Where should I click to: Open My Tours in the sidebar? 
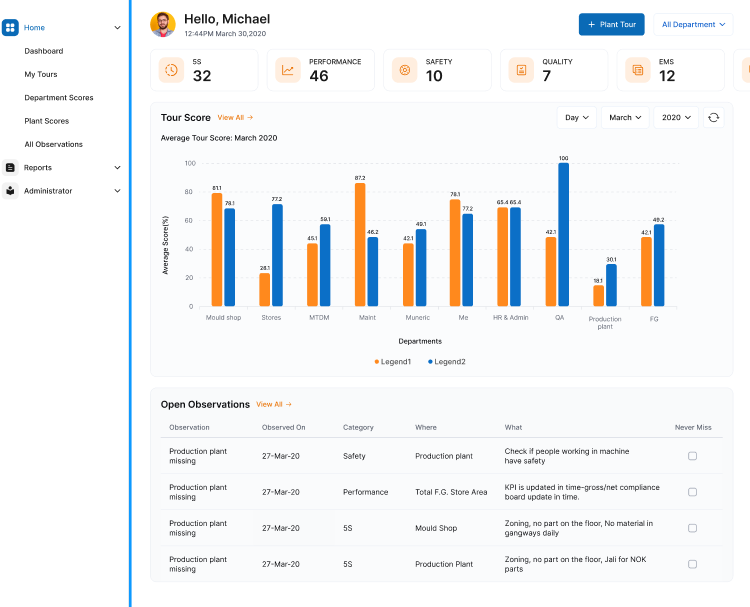pyautogui.click(x=42, y=74)
